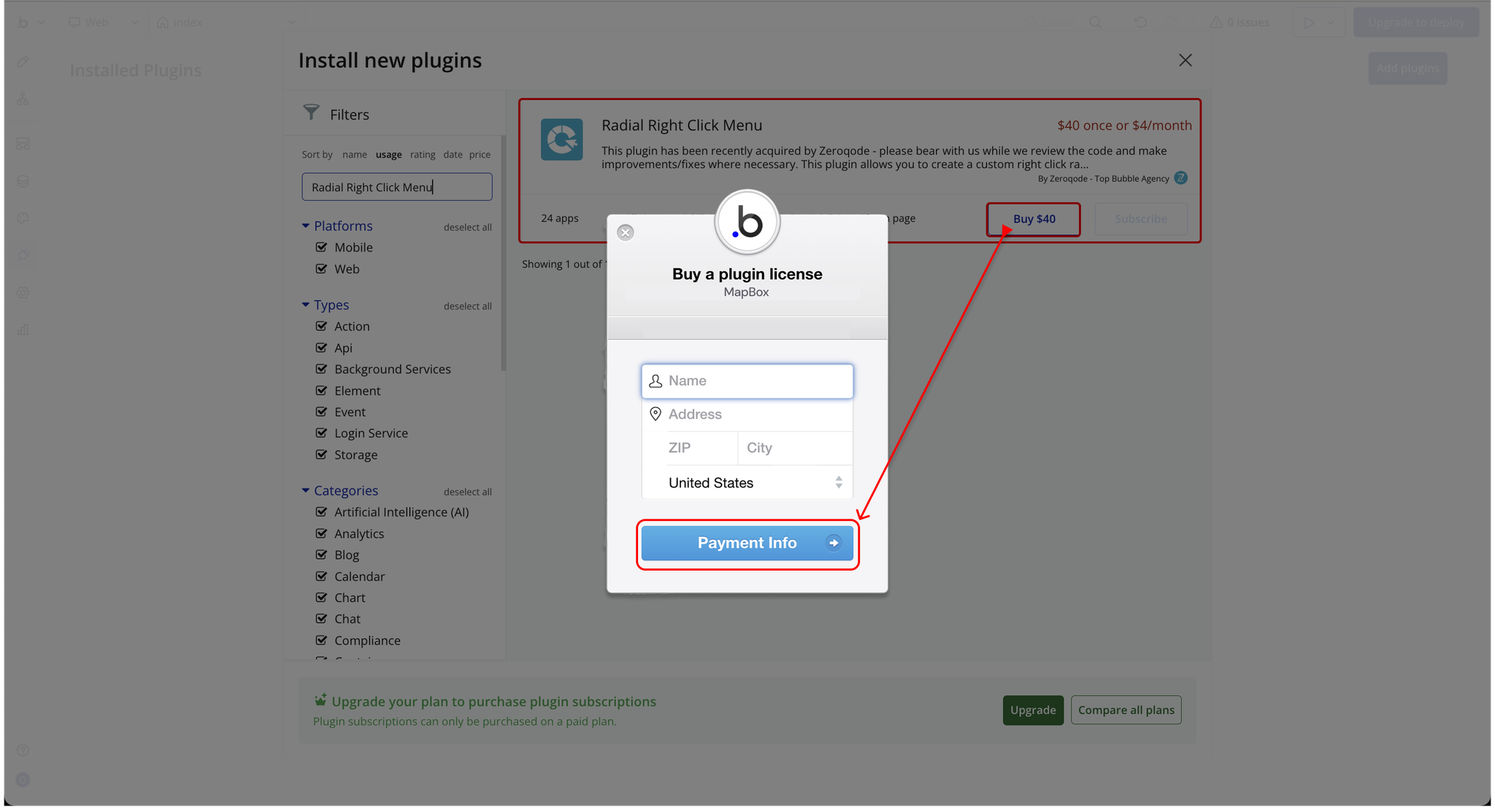The width and height of the screenshot is (1495, 812).
Task: Click the Filters funnel icon
Action: (312, 112)
